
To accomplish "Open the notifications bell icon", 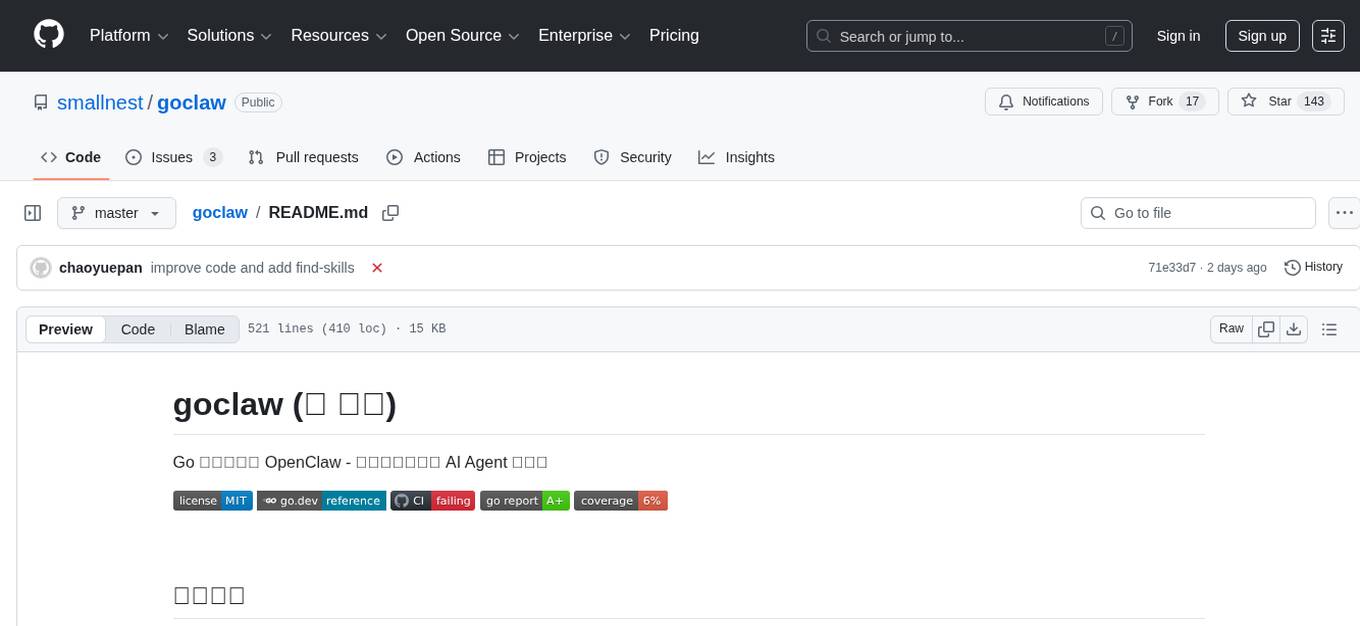I will [1005, 101].
